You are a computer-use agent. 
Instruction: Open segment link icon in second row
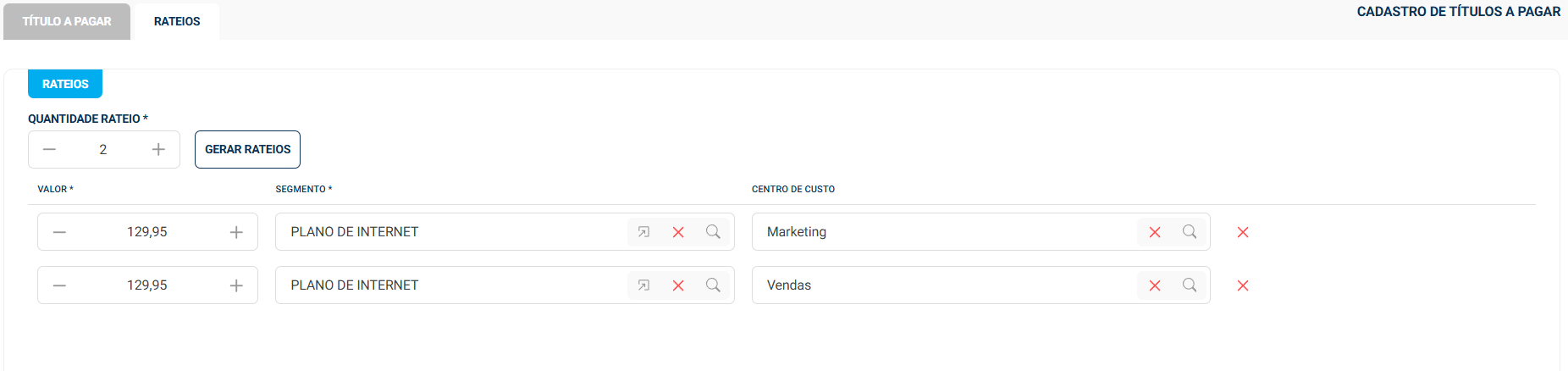pos(643,285)
